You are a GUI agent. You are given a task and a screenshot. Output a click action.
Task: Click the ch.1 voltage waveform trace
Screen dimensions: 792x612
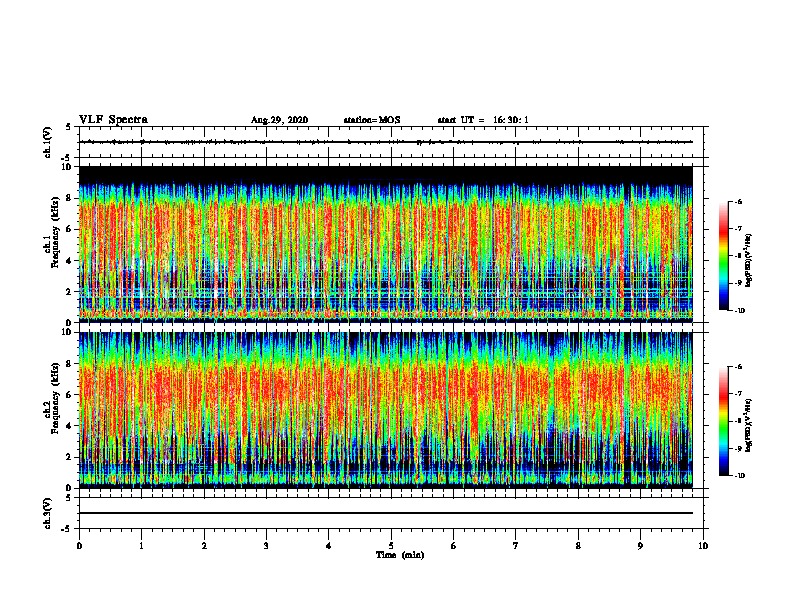pos(386,142)
